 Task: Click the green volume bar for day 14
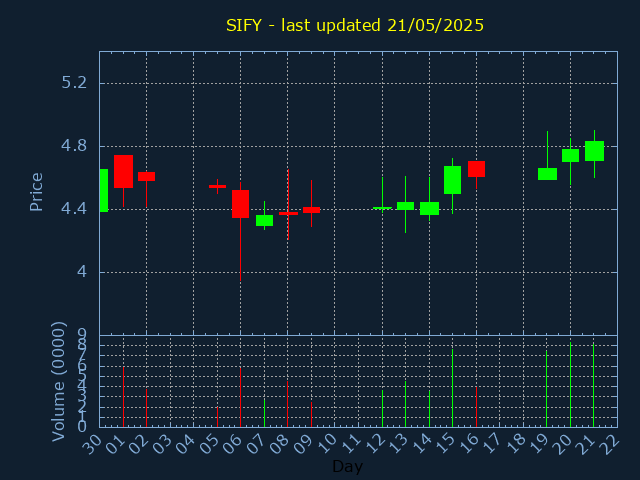pyautogui.click(x=429, y=409)
